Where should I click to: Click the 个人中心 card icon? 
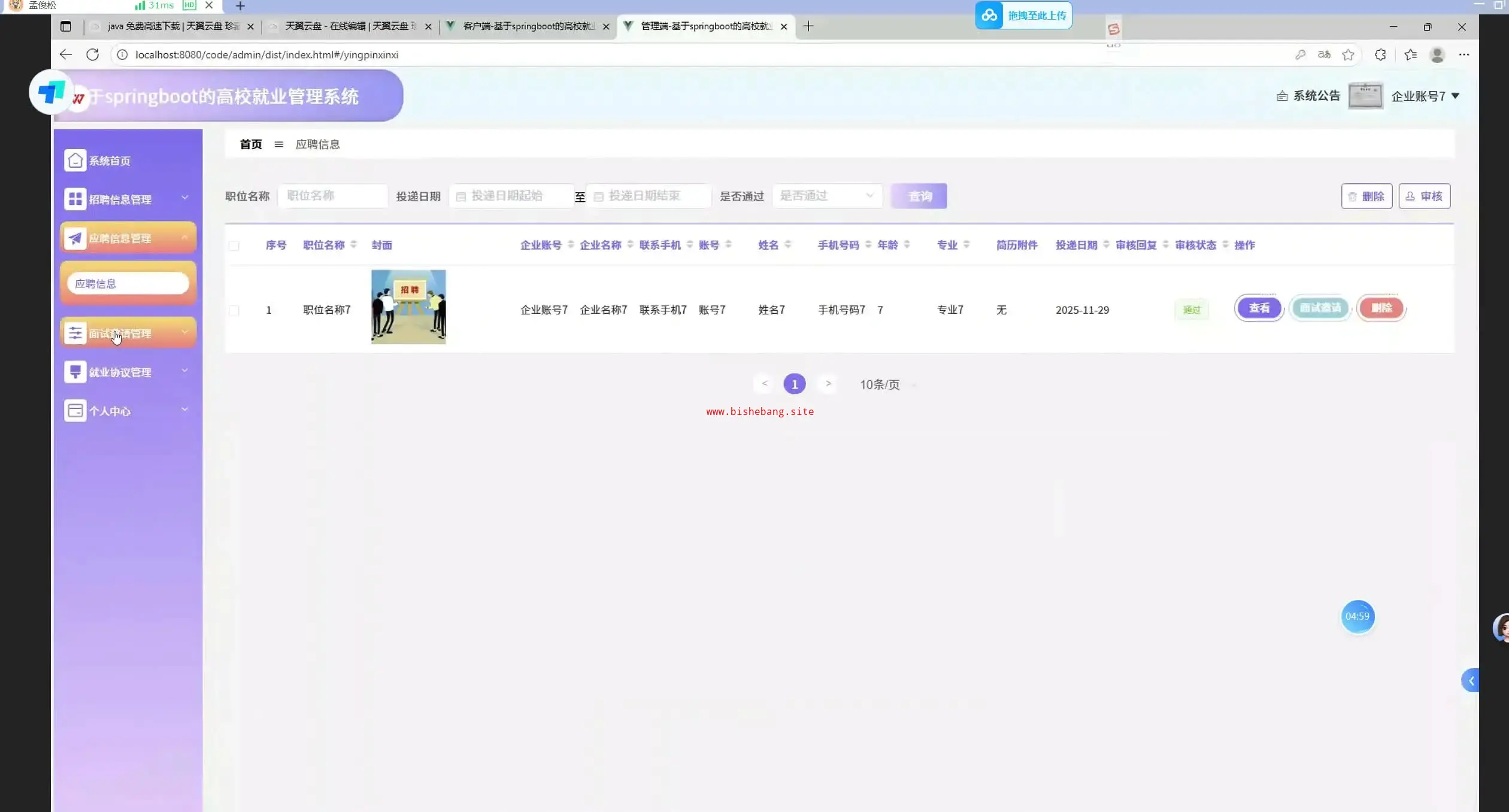pos(75,411)
